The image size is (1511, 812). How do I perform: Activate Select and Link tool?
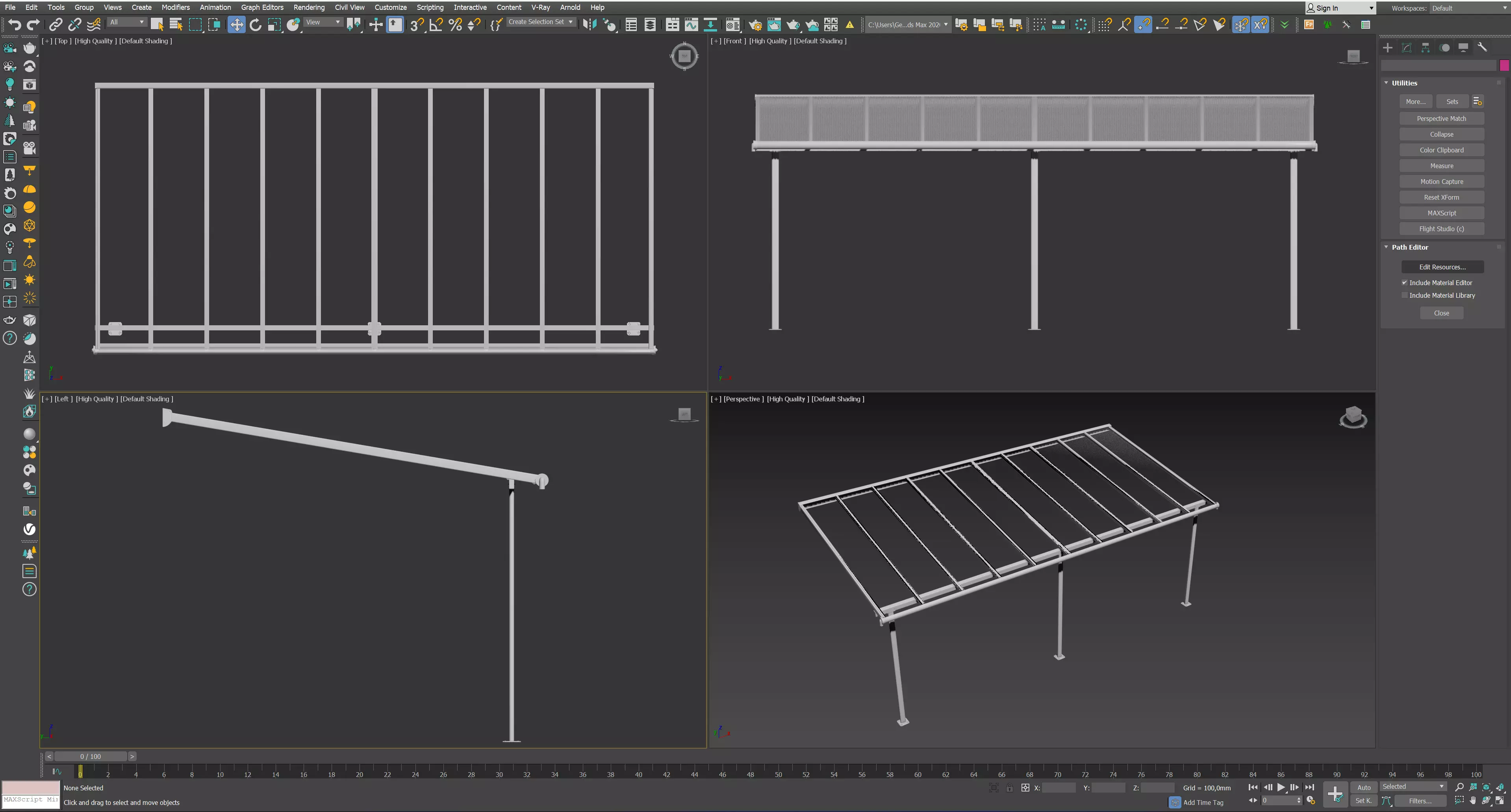[56, 25]
